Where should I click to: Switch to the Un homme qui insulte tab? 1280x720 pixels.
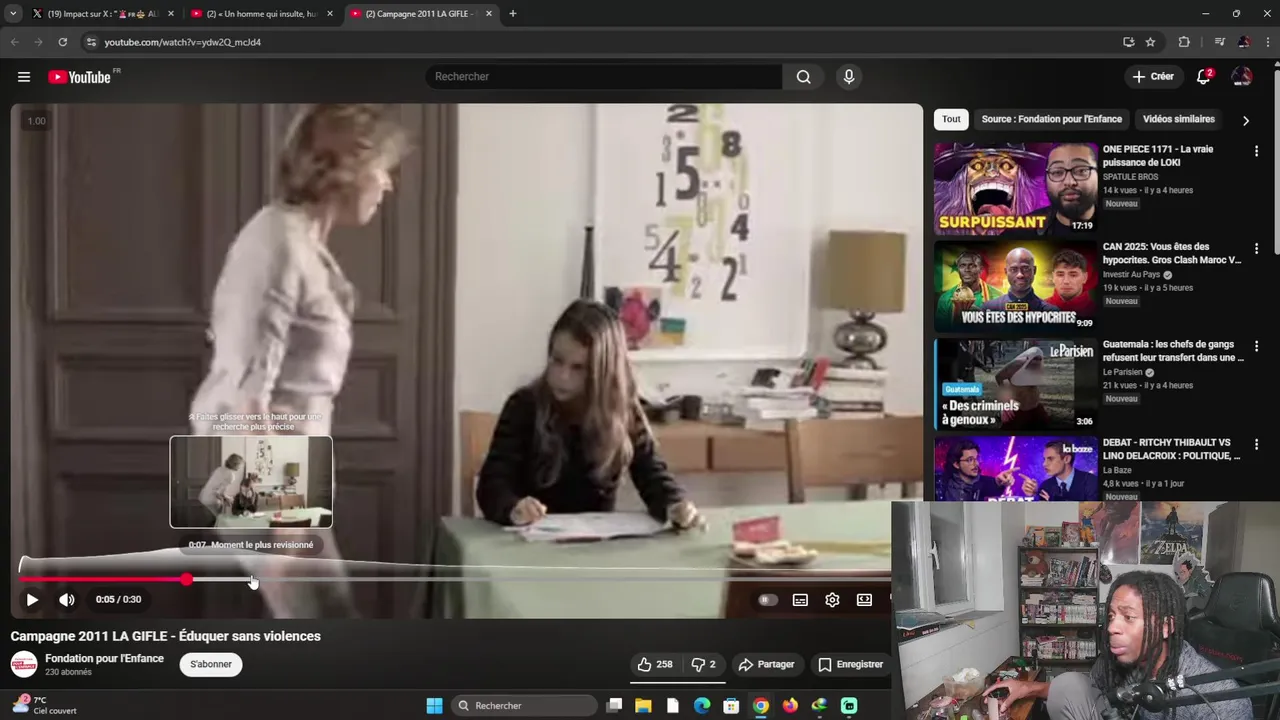(x=262, y=14)
